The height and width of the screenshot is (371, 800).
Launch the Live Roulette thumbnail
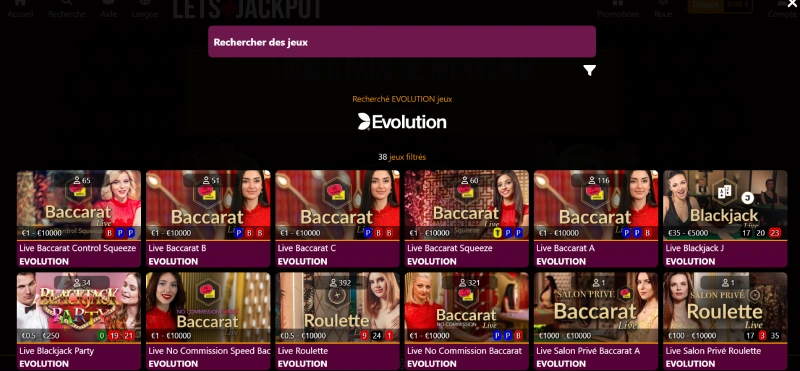pos(337,307)
